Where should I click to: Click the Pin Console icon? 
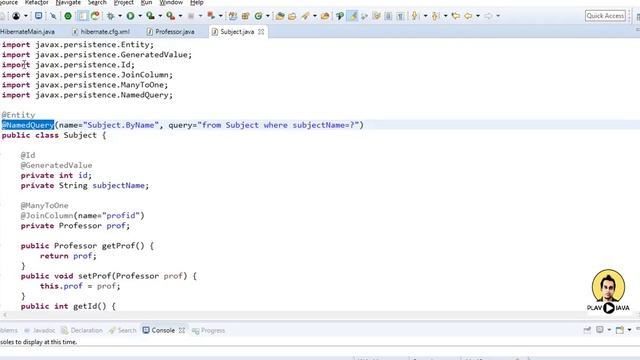tap(587, 330)
